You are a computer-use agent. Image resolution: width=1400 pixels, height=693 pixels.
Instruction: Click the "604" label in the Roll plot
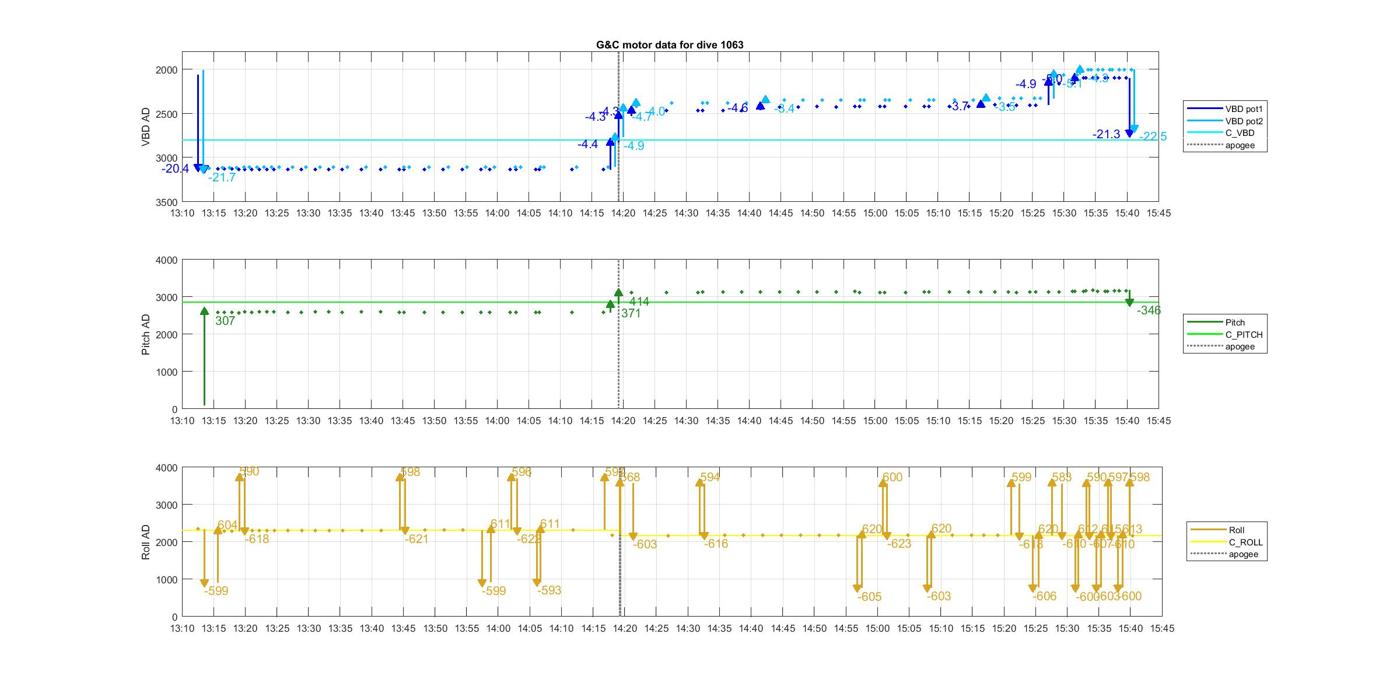pos(228,526)
